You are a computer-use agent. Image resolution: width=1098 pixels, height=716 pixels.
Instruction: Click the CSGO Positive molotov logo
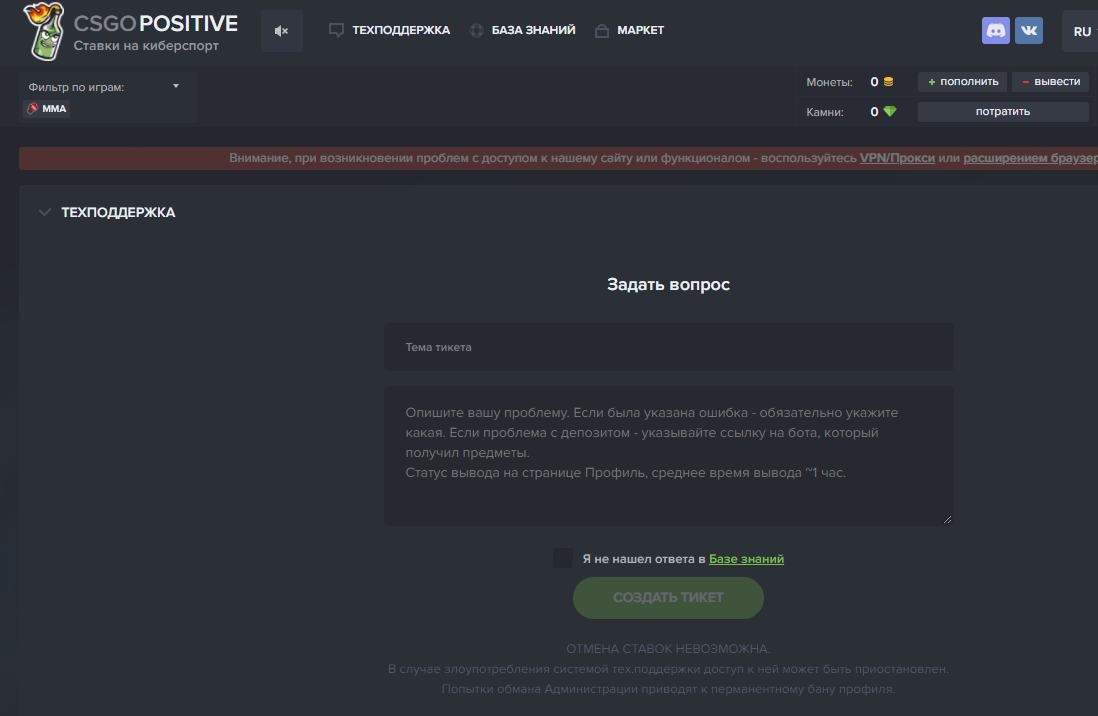(45, 30)
